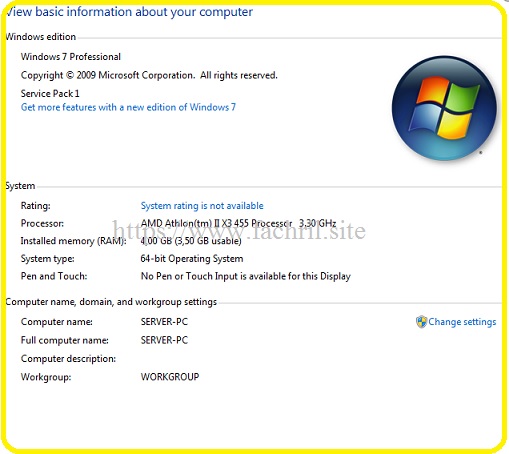Click the Windows edition section label

(x=41, y=37)
